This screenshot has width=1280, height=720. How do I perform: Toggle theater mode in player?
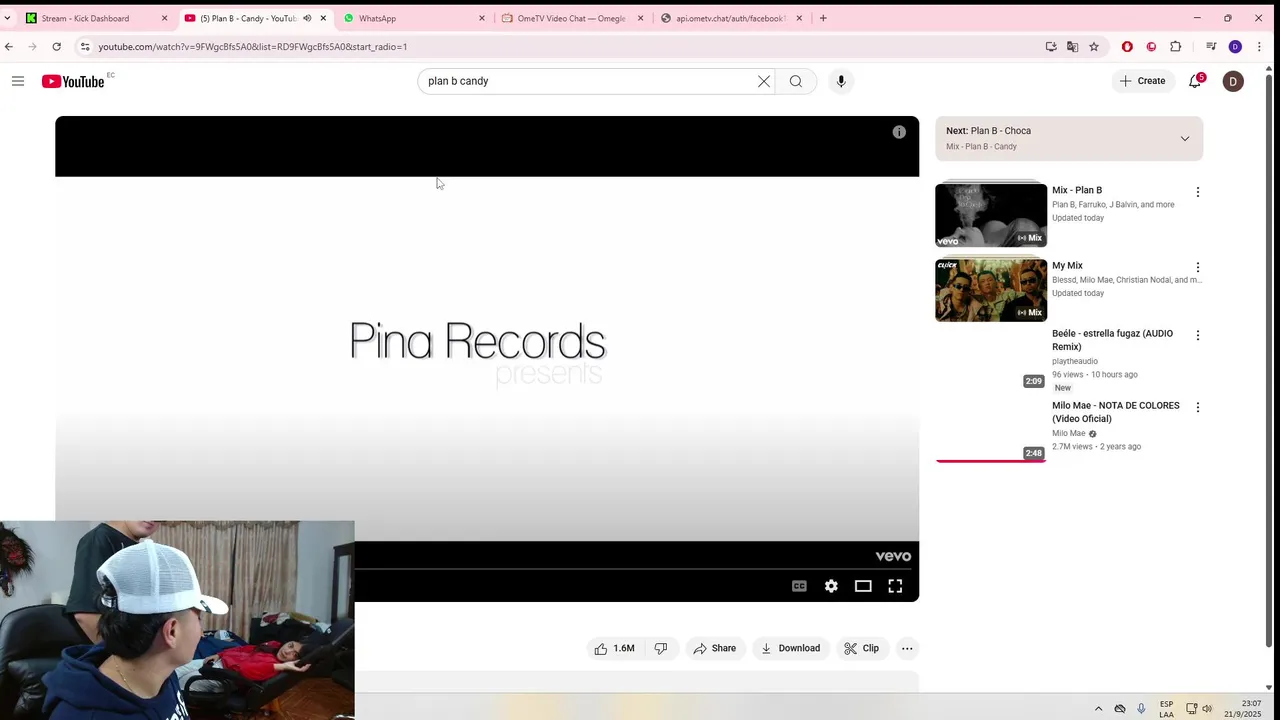click(x=863, y=586)
